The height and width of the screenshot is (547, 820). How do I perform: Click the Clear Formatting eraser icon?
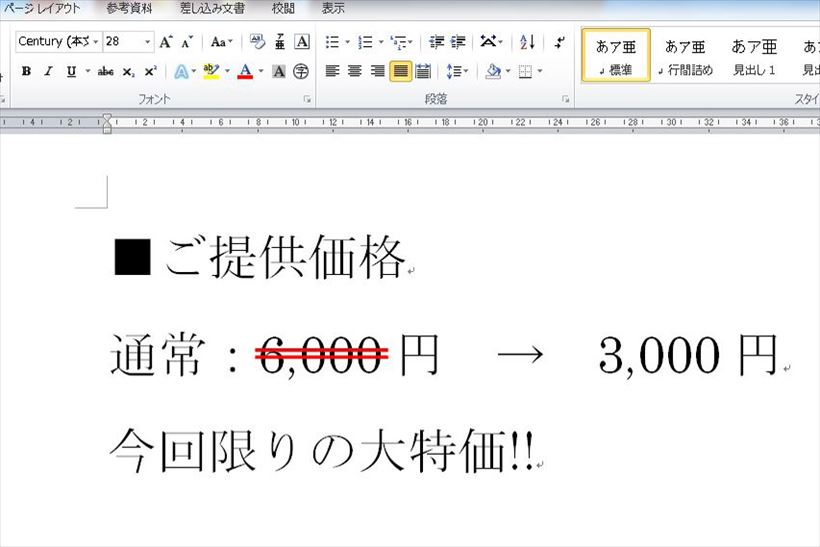pos(257,42)
